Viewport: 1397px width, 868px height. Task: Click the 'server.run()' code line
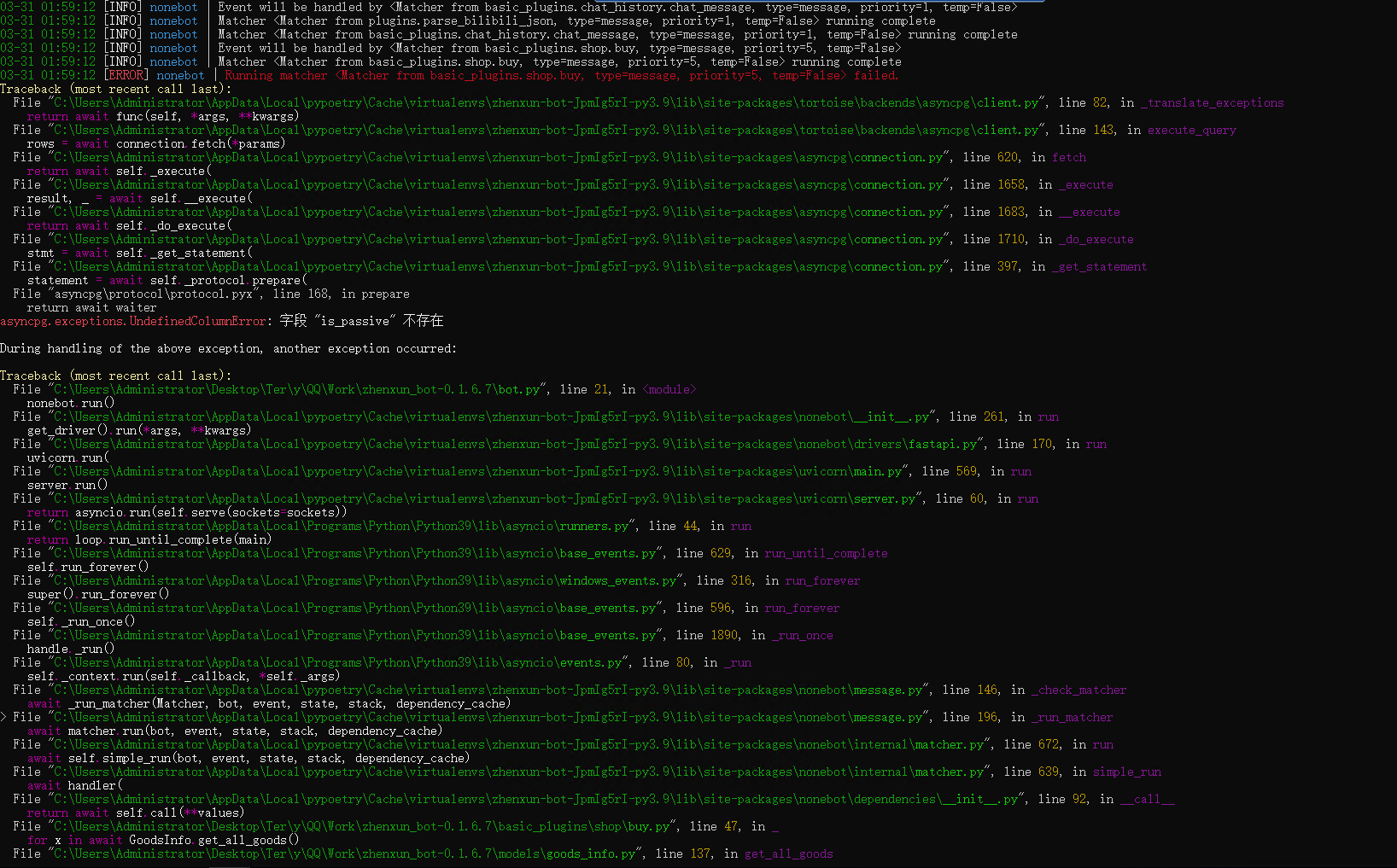67,485
